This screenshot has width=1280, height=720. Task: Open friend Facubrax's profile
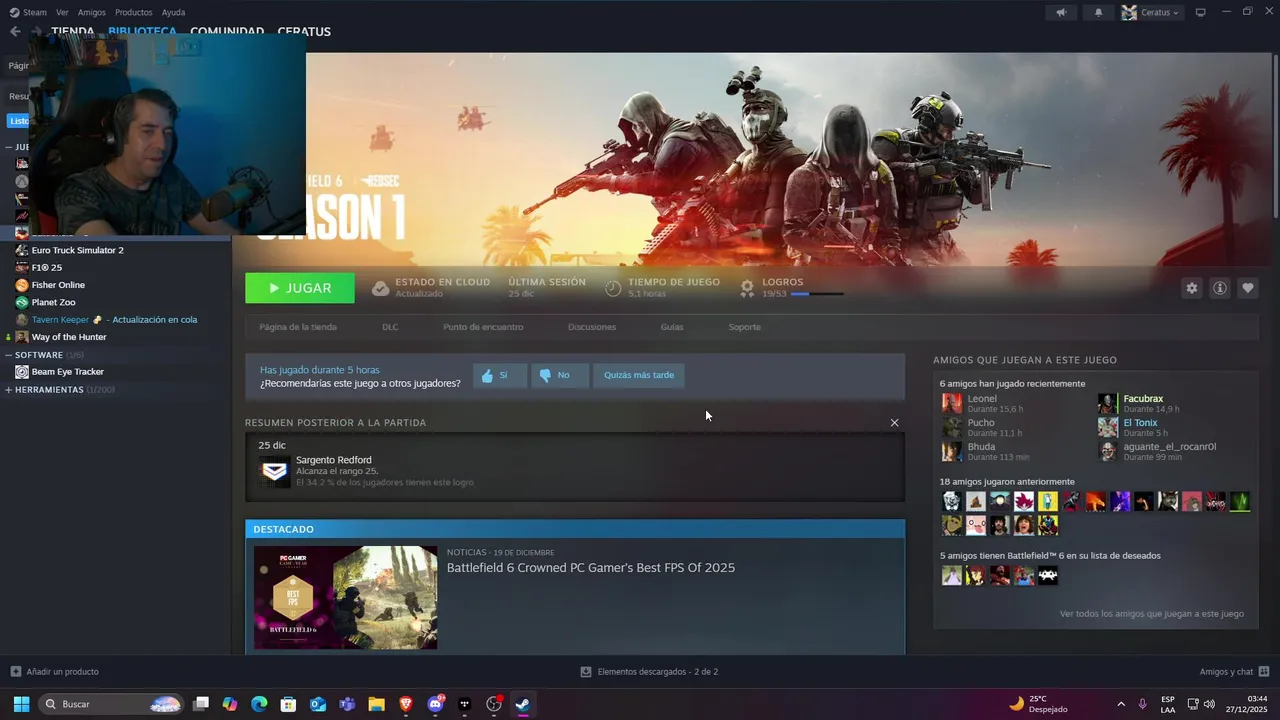pyautogui.click(x=1143, y=399)
